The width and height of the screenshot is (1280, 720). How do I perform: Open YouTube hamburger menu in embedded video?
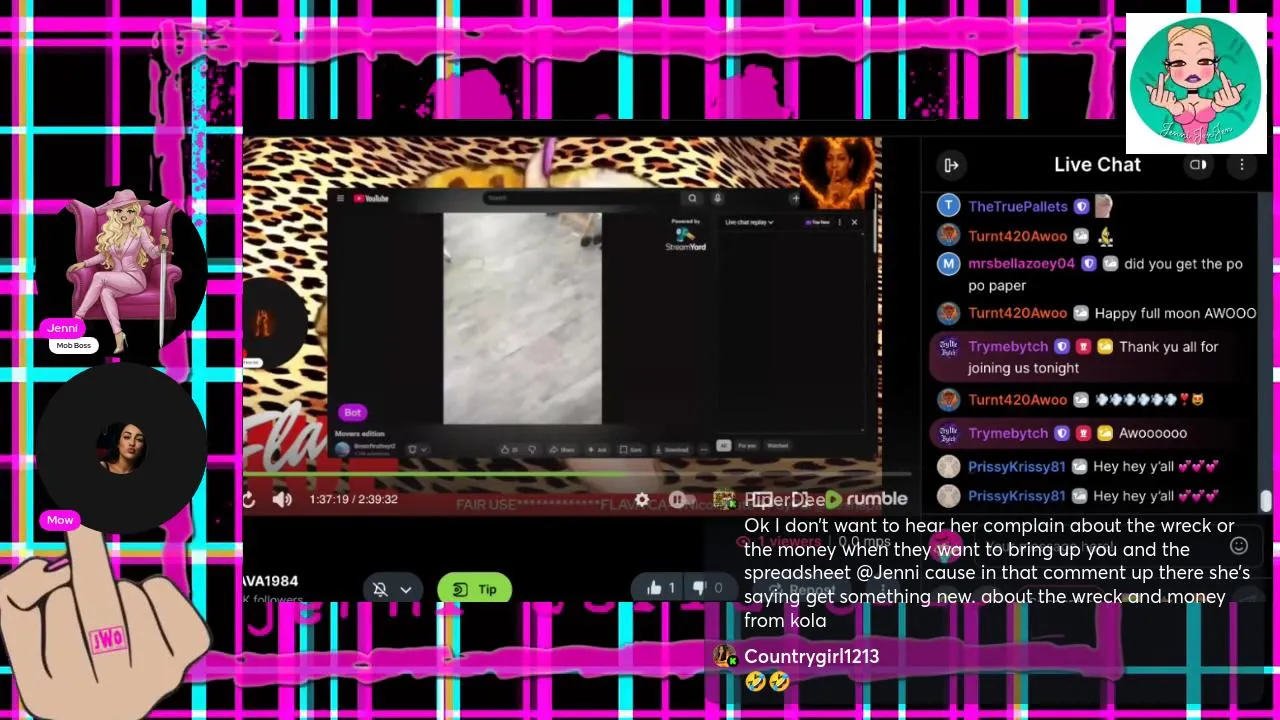pos(340,198)
